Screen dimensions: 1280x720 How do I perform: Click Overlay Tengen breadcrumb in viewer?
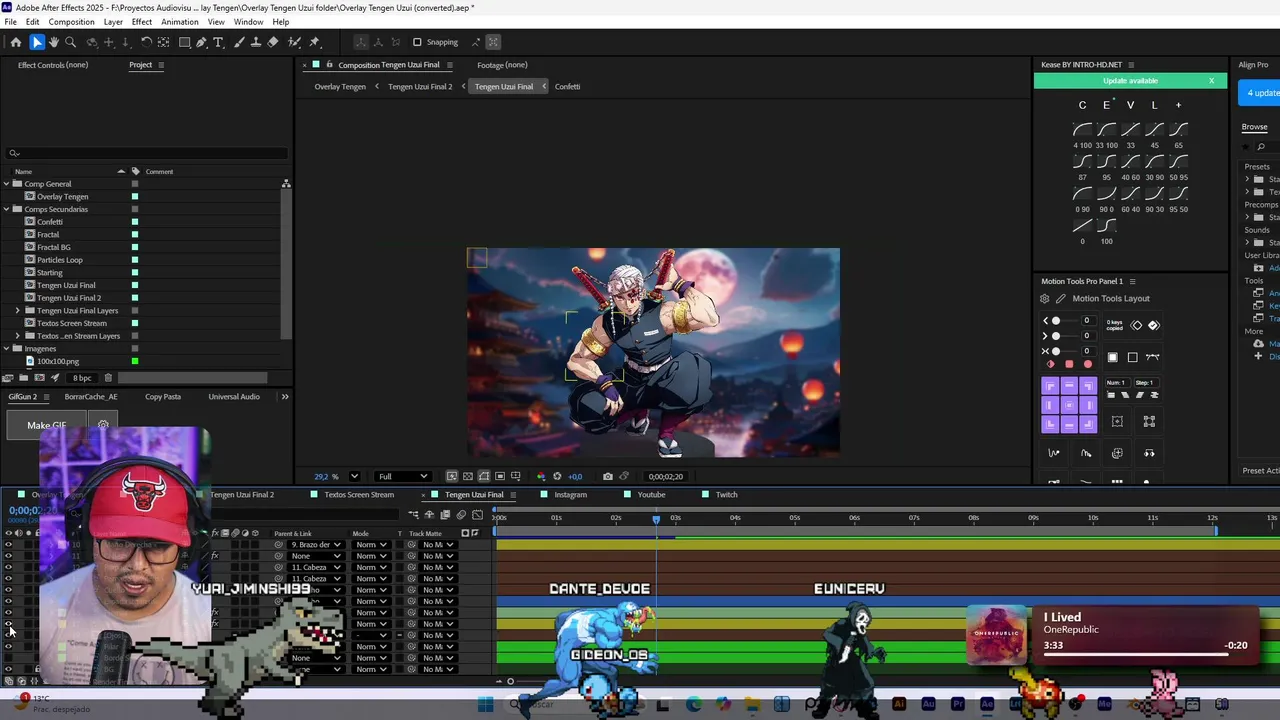click(x=340, y=87)
